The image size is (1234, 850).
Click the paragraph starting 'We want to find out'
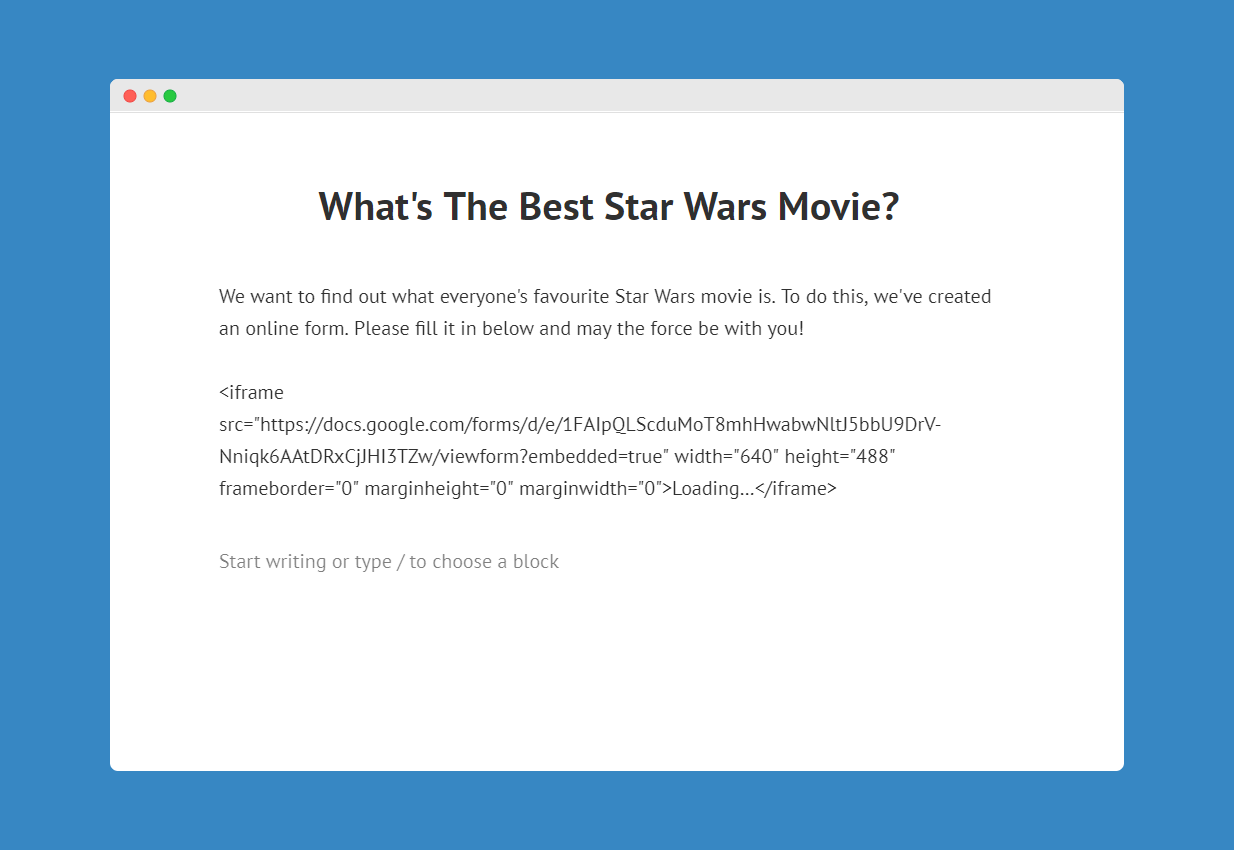pyautogui.click(x=605, y=312)
